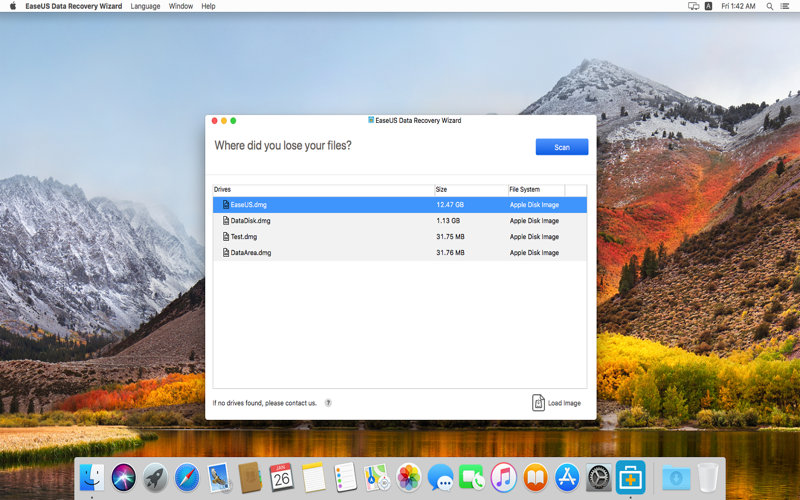
Task: Click the Load Image label
Action: [564, 403]
